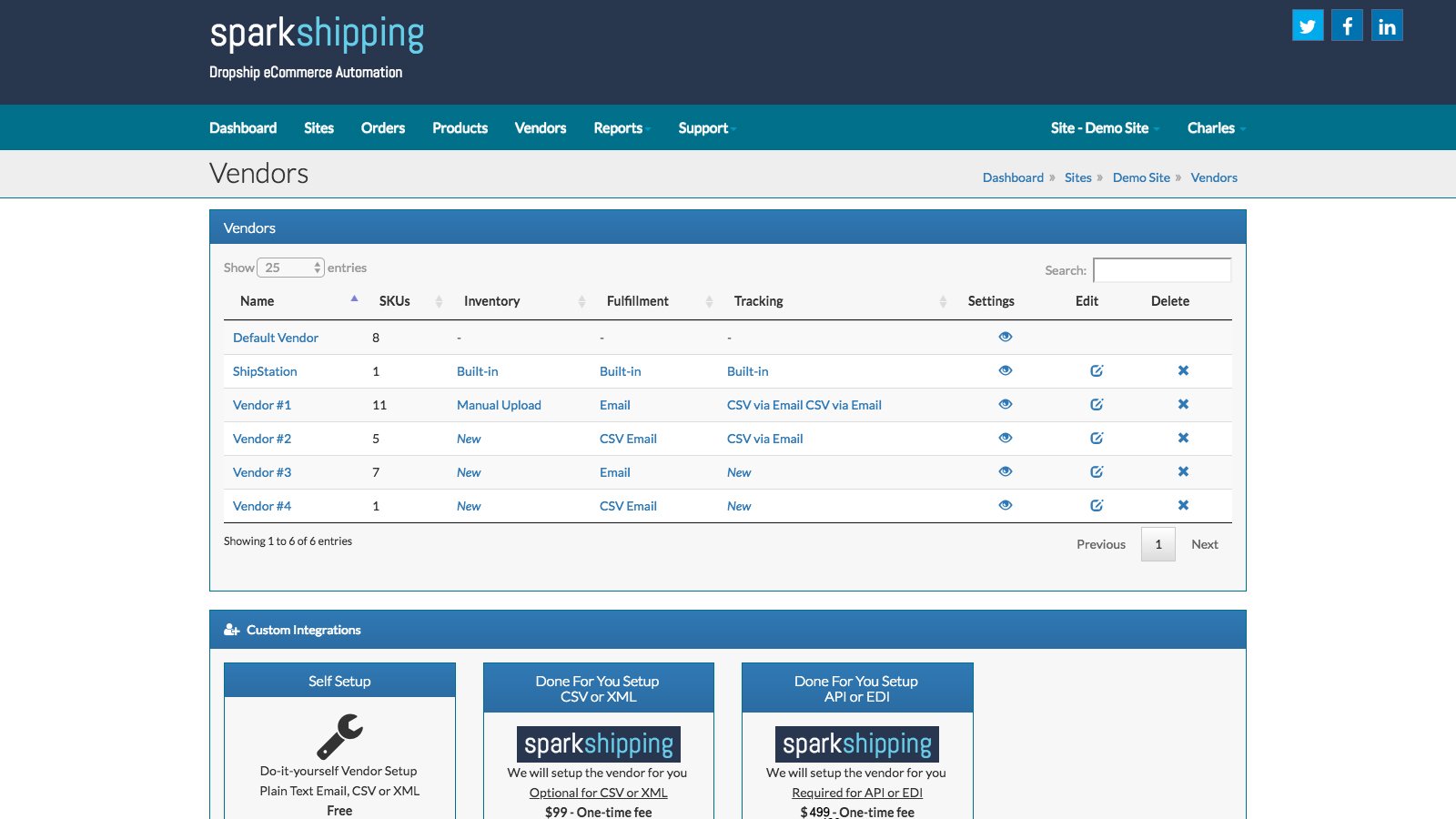Open the Show entries dropdown

[290, 268]
